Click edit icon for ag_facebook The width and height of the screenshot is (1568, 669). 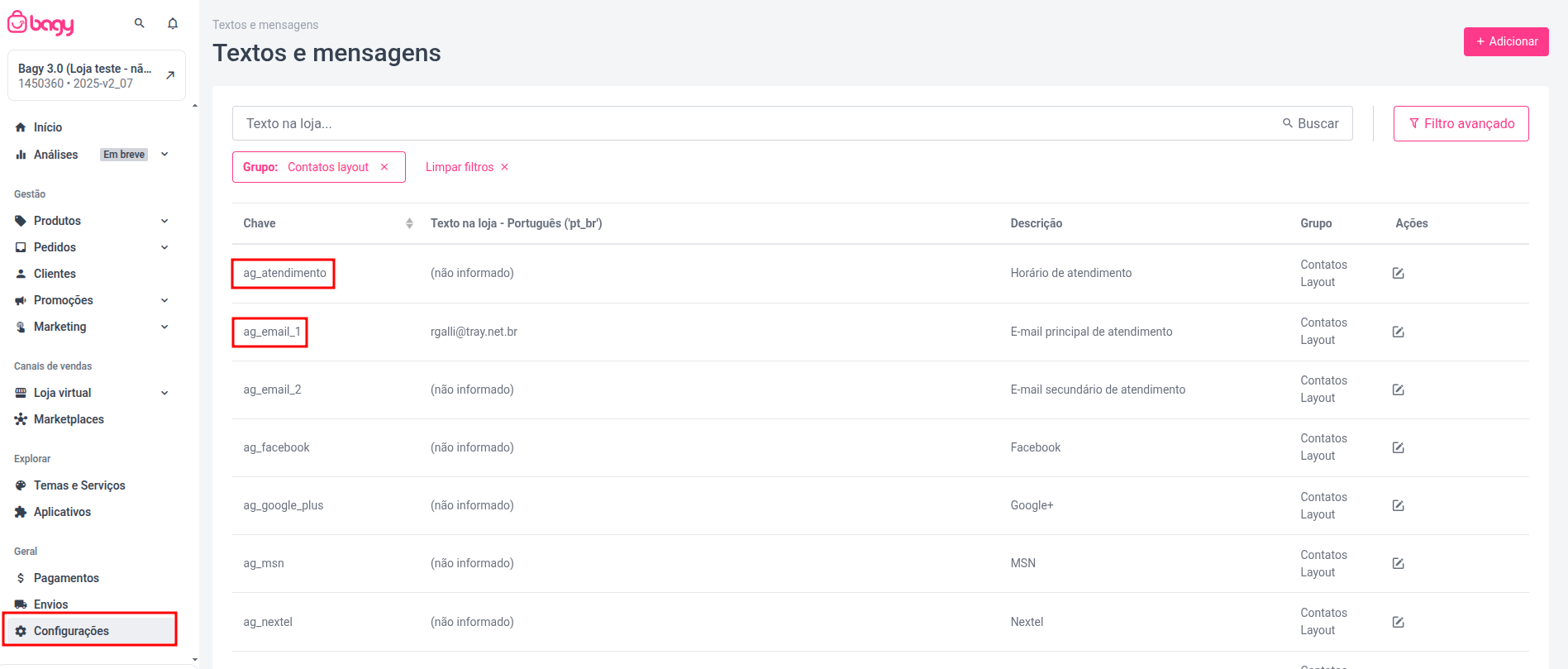(x=1398, y=447)
